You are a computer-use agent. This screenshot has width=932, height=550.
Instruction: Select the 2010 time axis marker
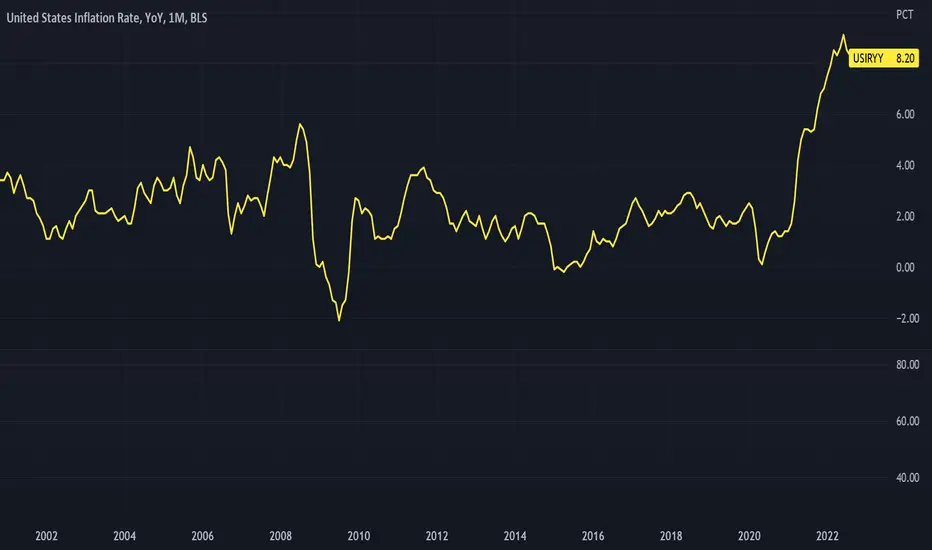click(358, 536)
